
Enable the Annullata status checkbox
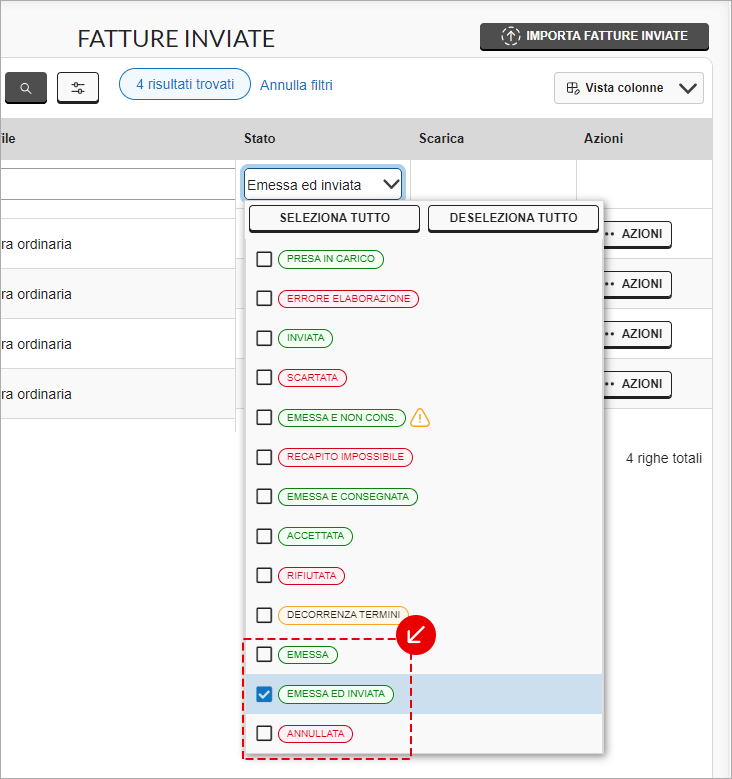point(264,733)
